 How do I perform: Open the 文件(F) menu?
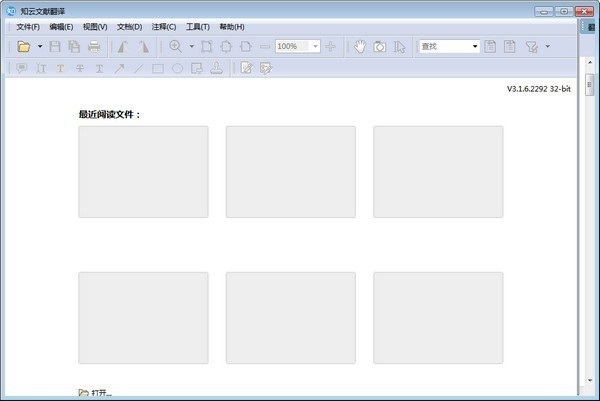(x=28, y=26)
